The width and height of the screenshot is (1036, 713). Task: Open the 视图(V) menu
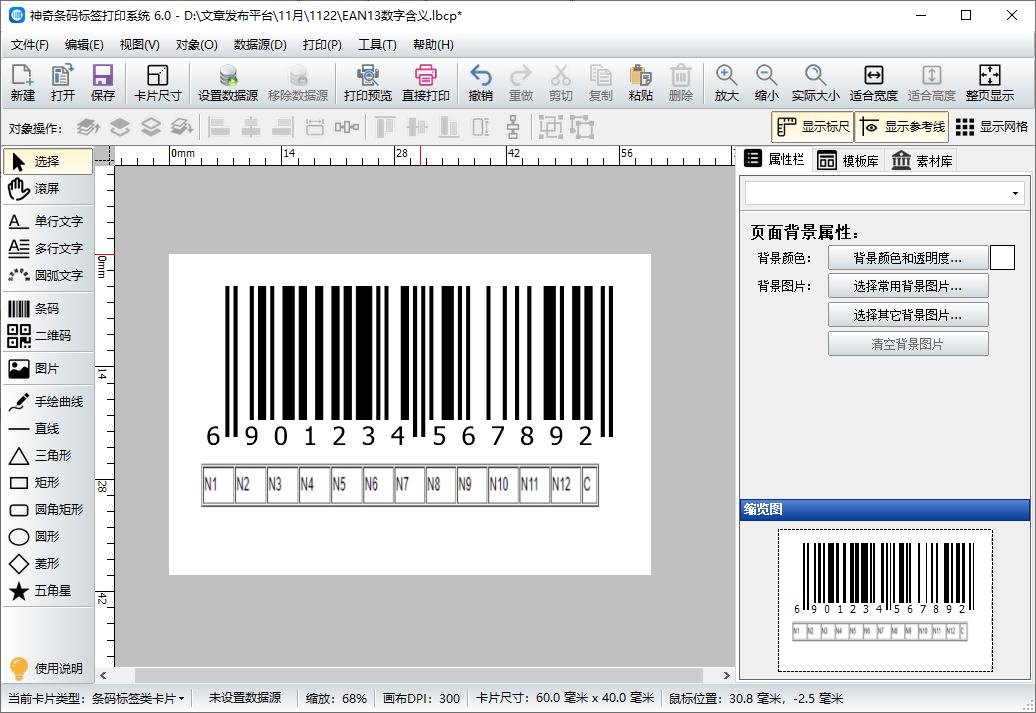pyautogui.click(x=139, y=45)
